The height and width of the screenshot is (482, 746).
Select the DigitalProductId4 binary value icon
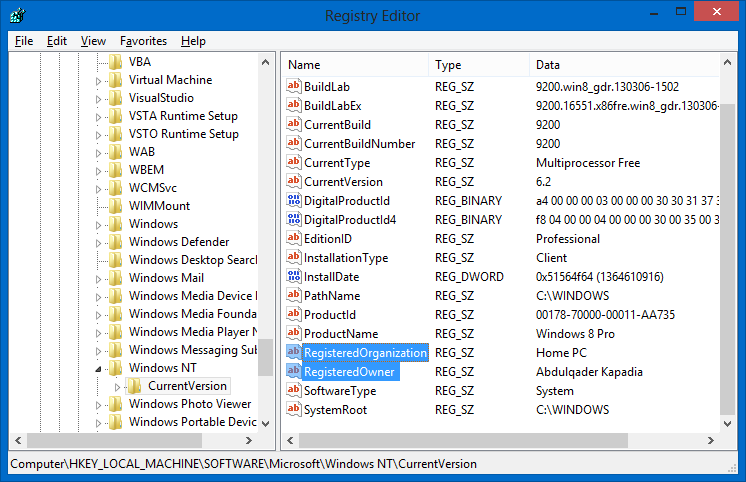[294, 219]
